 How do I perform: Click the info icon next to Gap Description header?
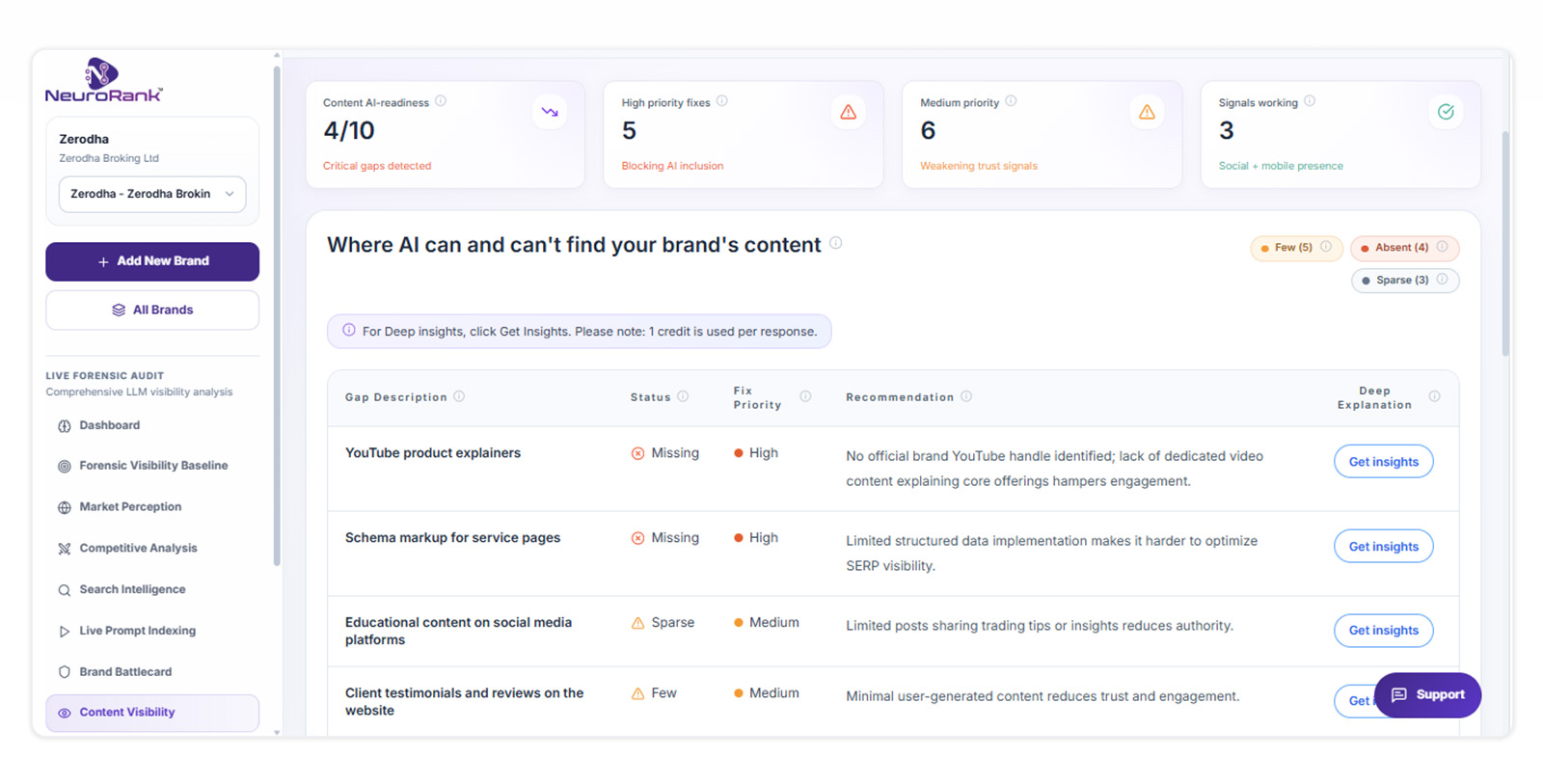tap(459, 396)
